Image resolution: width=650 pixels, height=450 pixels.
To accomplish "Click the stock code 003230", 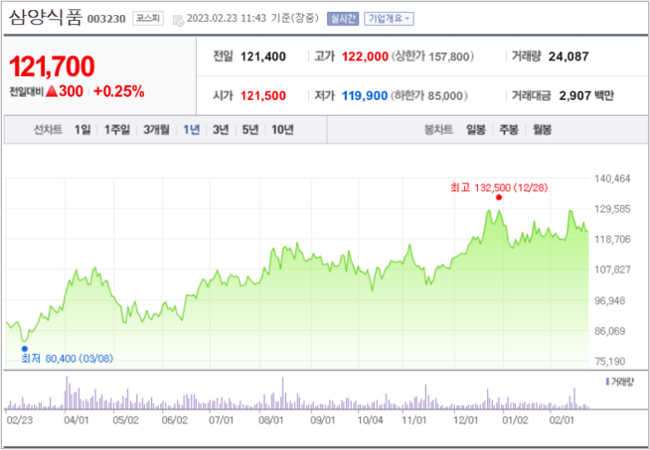I will point(106,19).
